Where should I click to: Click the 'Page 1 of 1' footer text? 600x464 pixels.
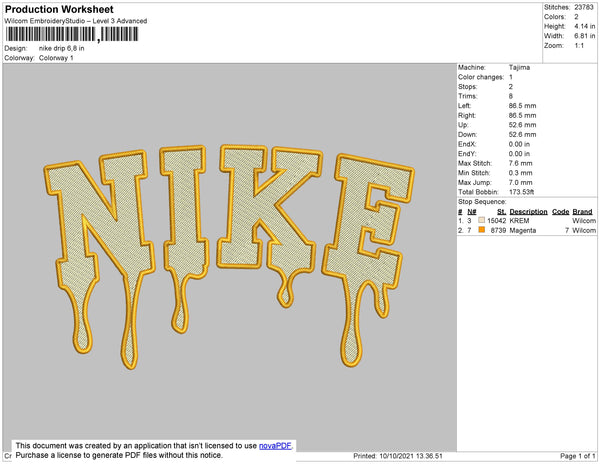(x=577, y=456)
